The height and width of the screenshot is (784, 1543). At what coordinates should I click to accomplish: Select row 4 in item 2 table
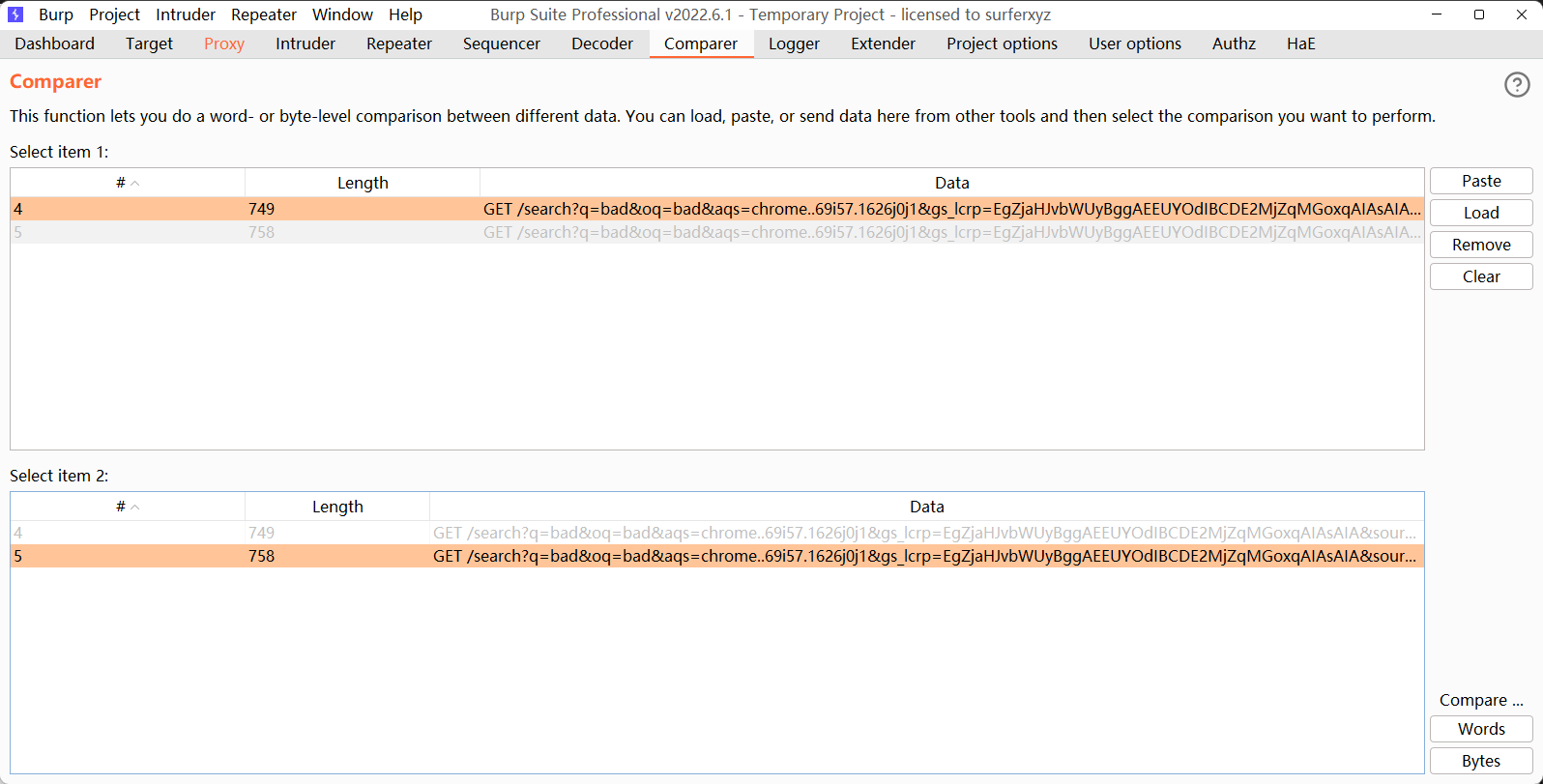717,533
